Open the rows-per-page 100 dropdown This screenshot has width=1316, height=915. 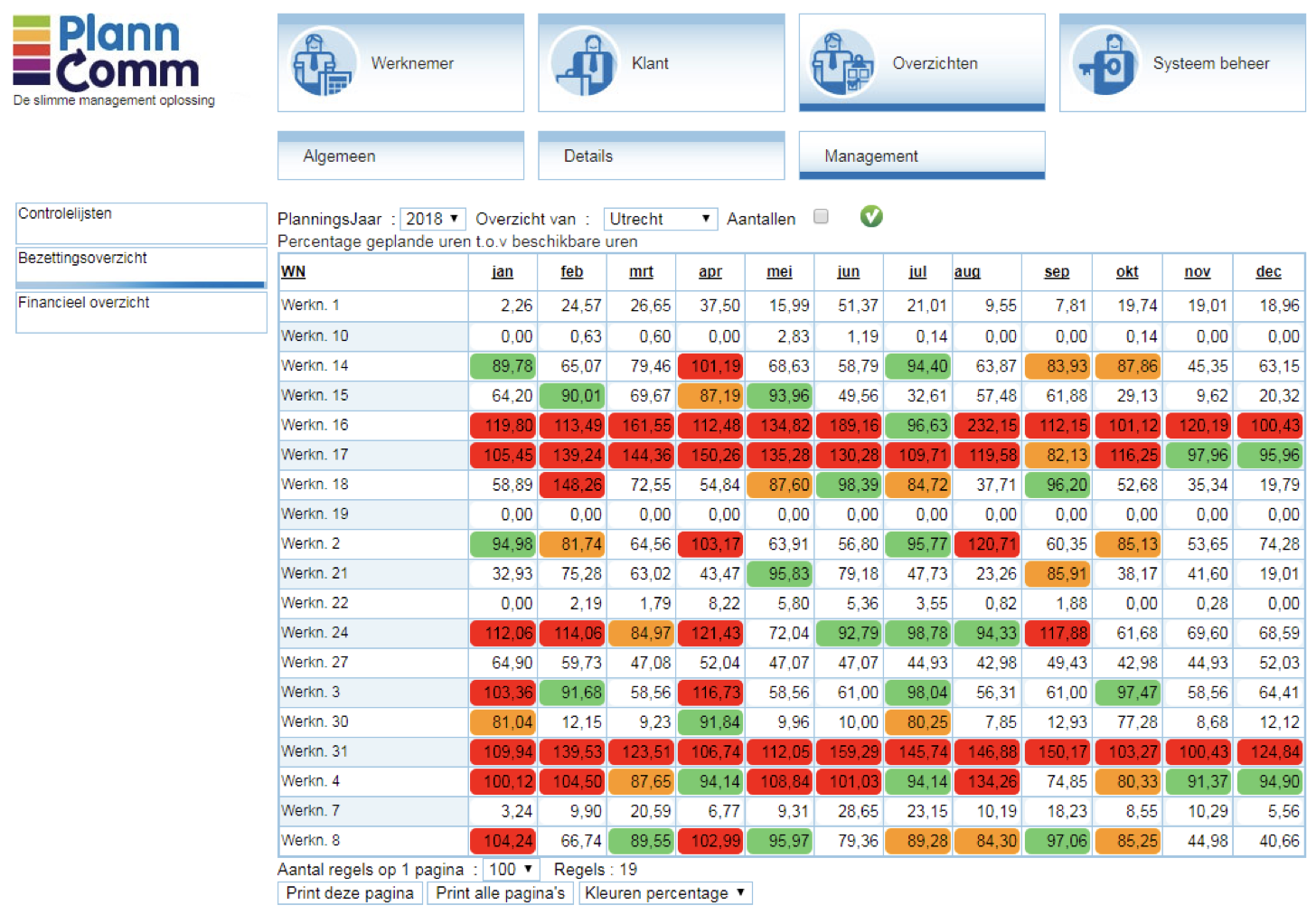coord(511,870)
